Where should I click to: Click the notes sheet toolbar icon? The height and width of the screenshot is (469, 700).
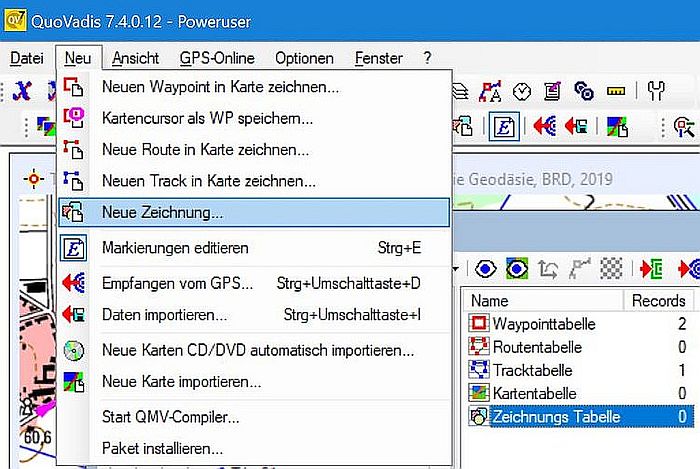click(x=553, y=91)
